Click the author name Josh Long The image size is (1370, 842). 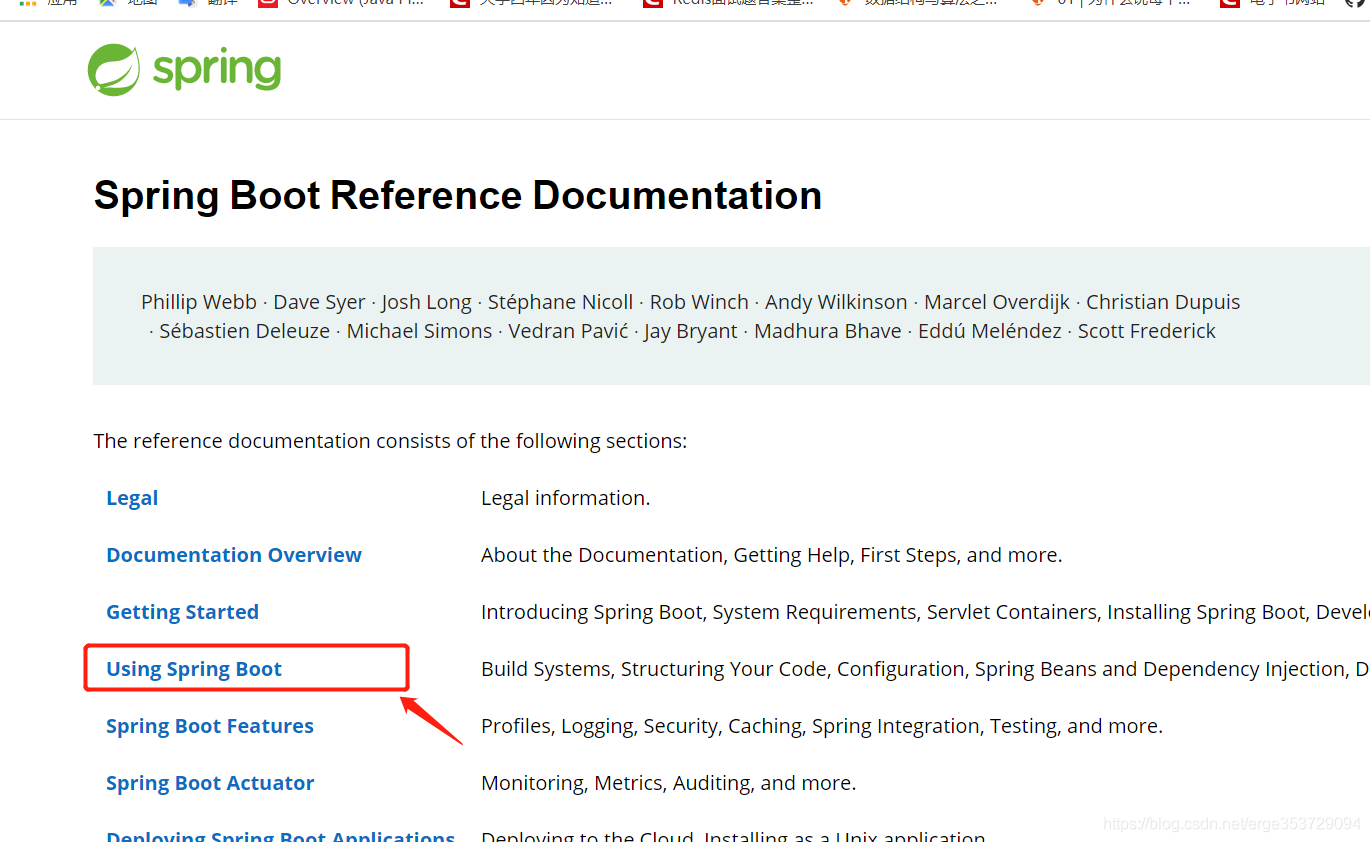pyautogui.click(x=426, y=302)
